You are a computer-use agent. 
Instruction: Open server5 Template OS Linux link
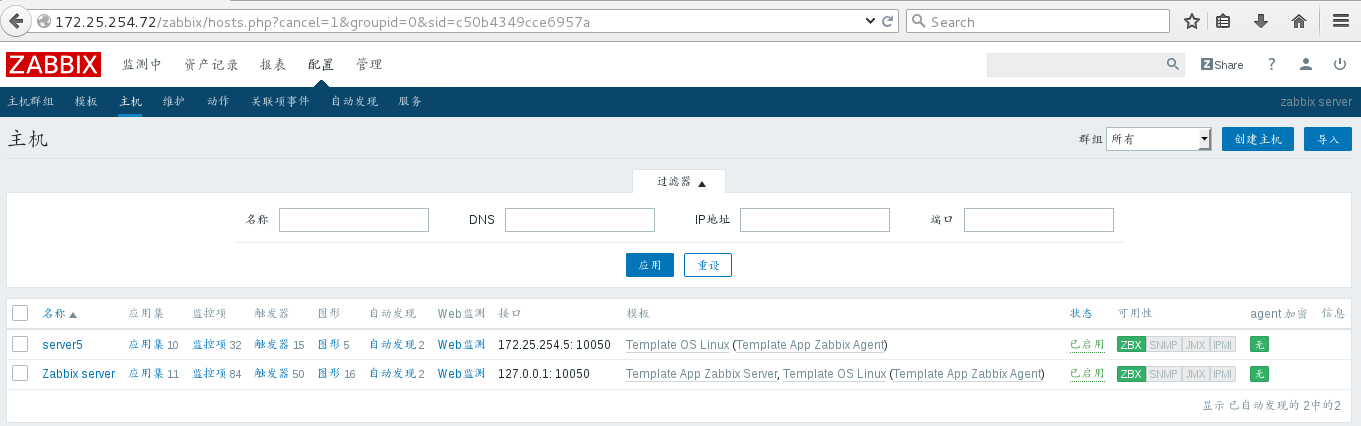677,344
